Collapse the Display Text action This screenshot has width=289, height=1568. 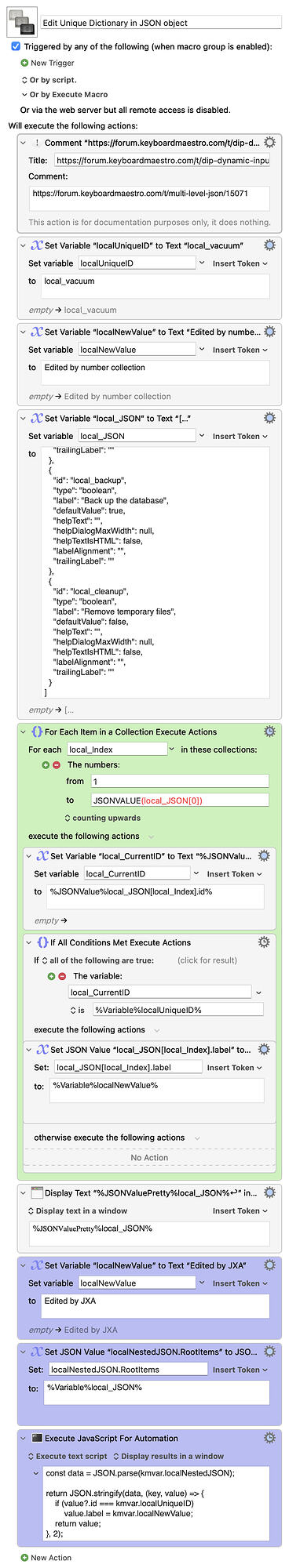click(x=24, y=1192)
